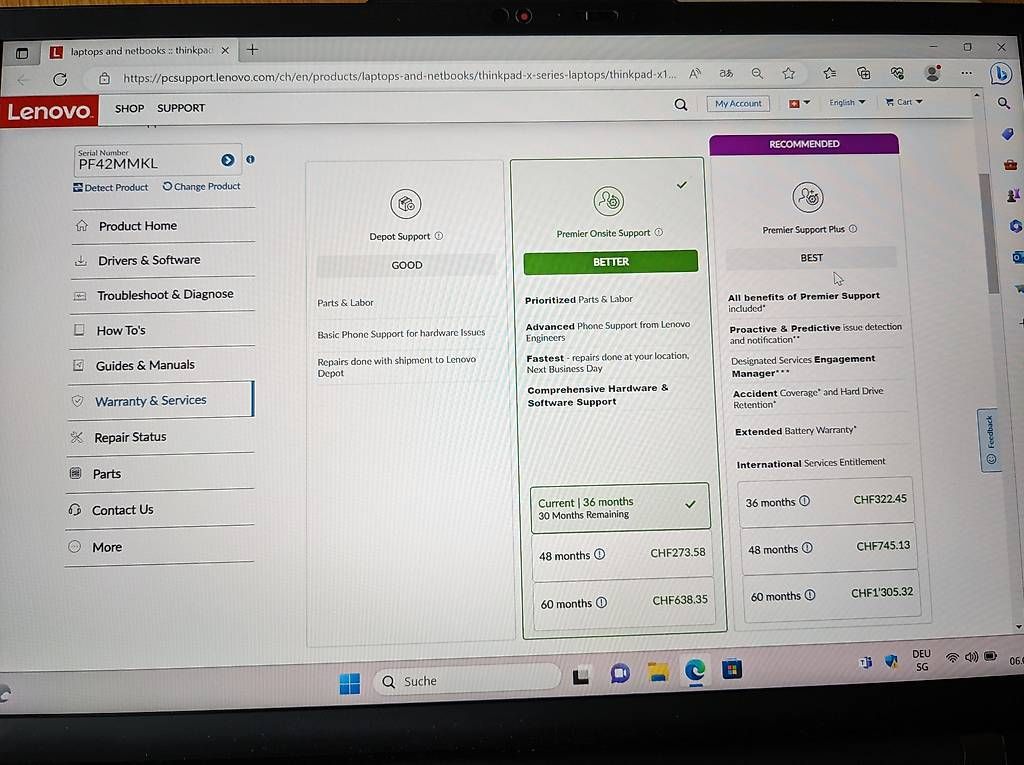Screen dimensions: 1024x765
Task: Select Premier Plus 48 months CHF745.13
Action: [828, 547]
